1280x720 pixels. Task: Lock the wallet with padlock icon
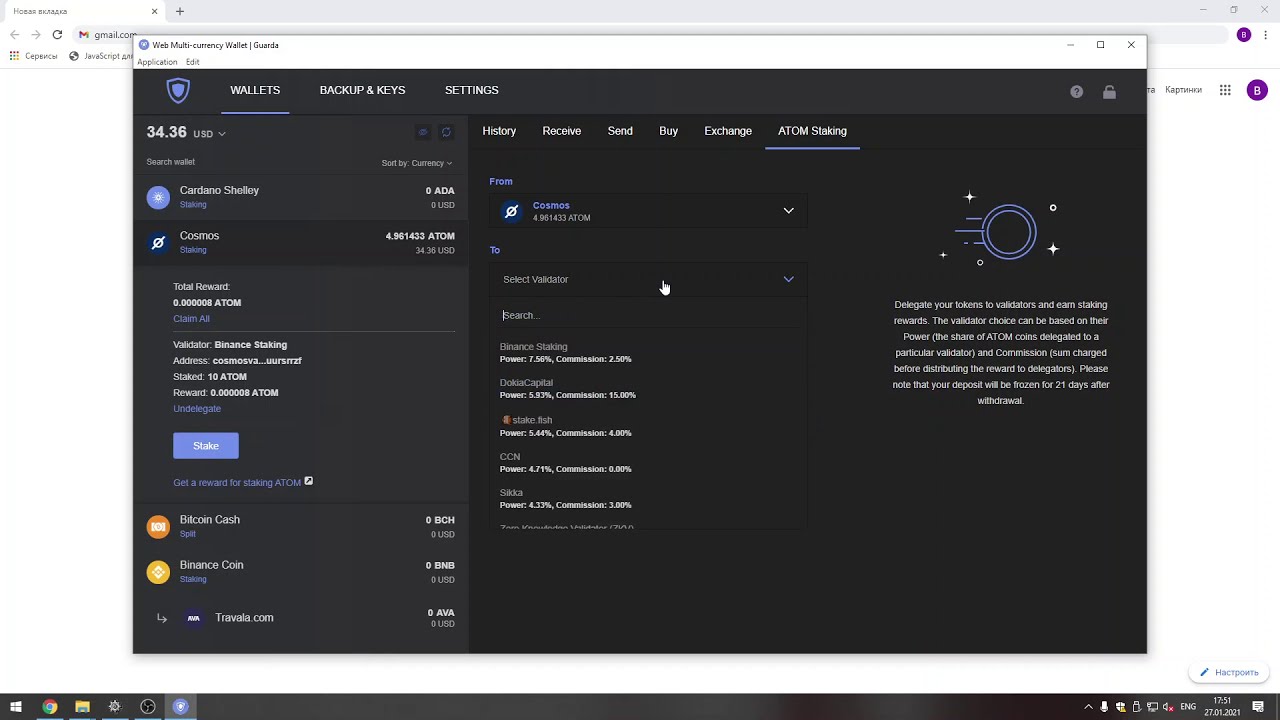click(1109, 92)
